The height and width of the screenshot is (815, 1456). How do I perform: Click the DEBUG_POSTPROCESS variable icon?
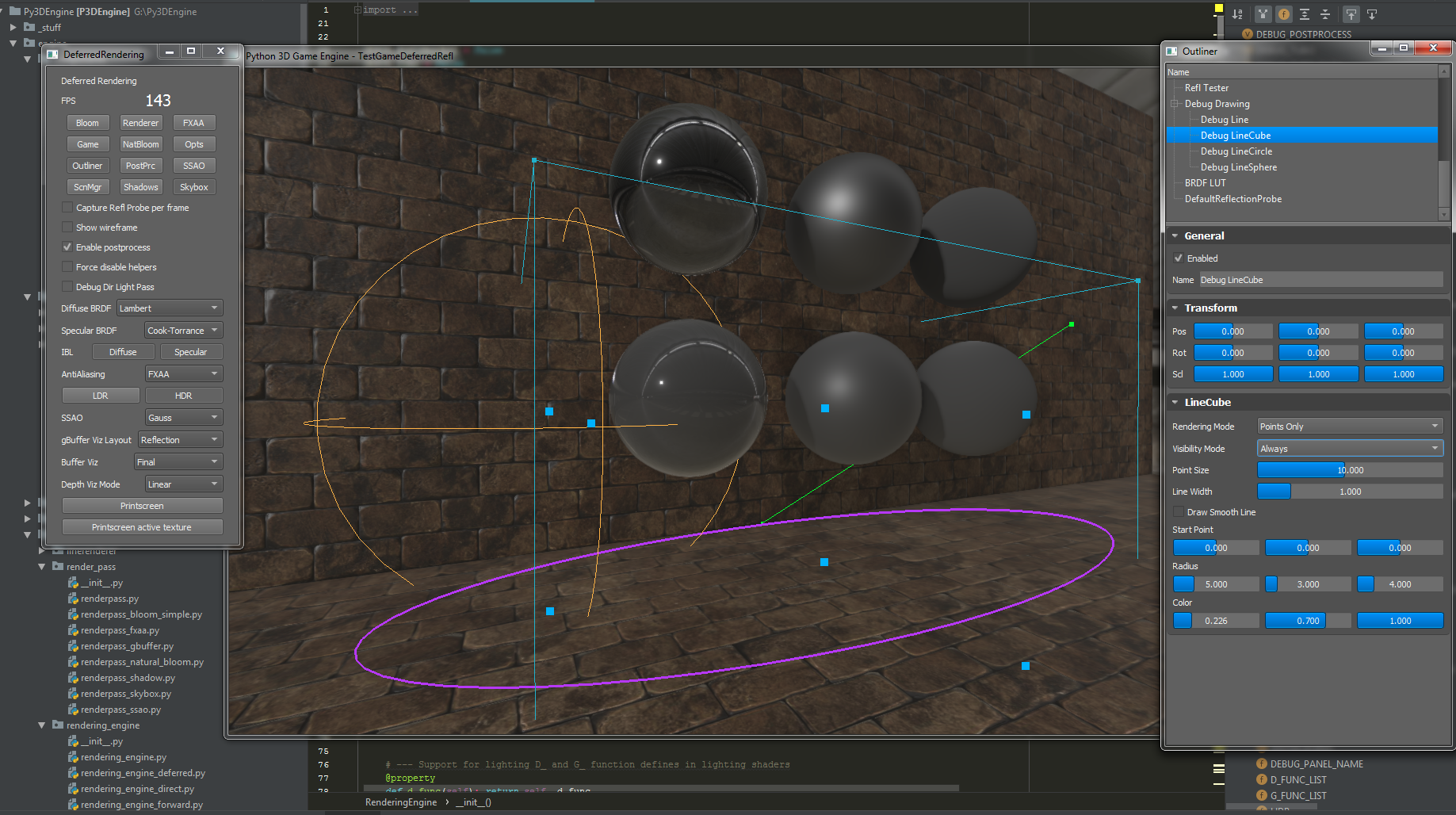point(1248,34)
